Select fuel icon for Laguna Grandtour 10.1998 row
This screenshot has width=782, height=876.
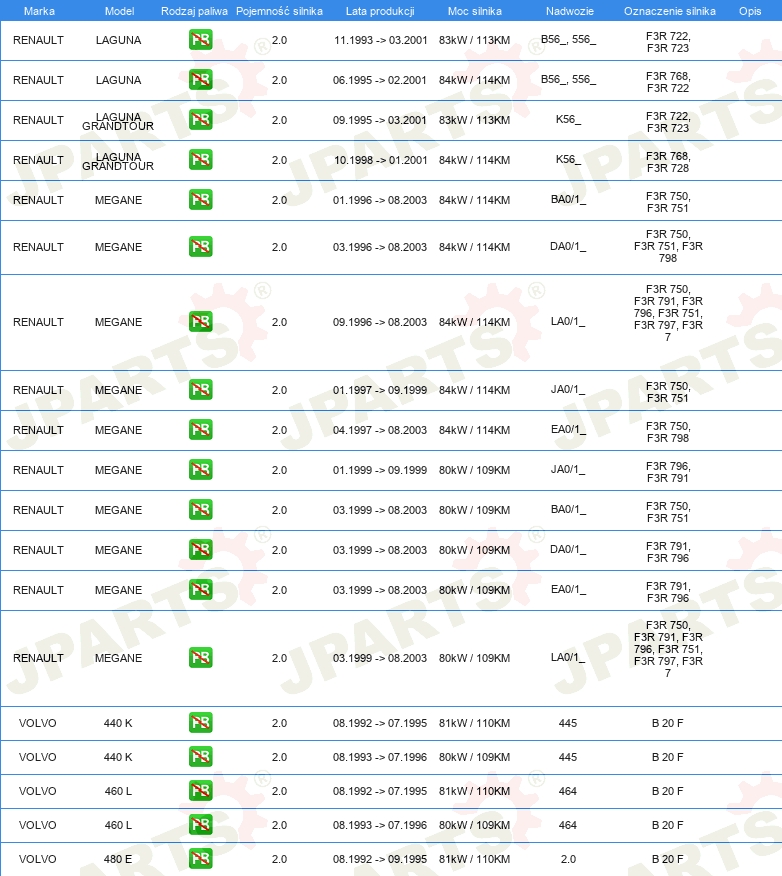click(201, 160)
